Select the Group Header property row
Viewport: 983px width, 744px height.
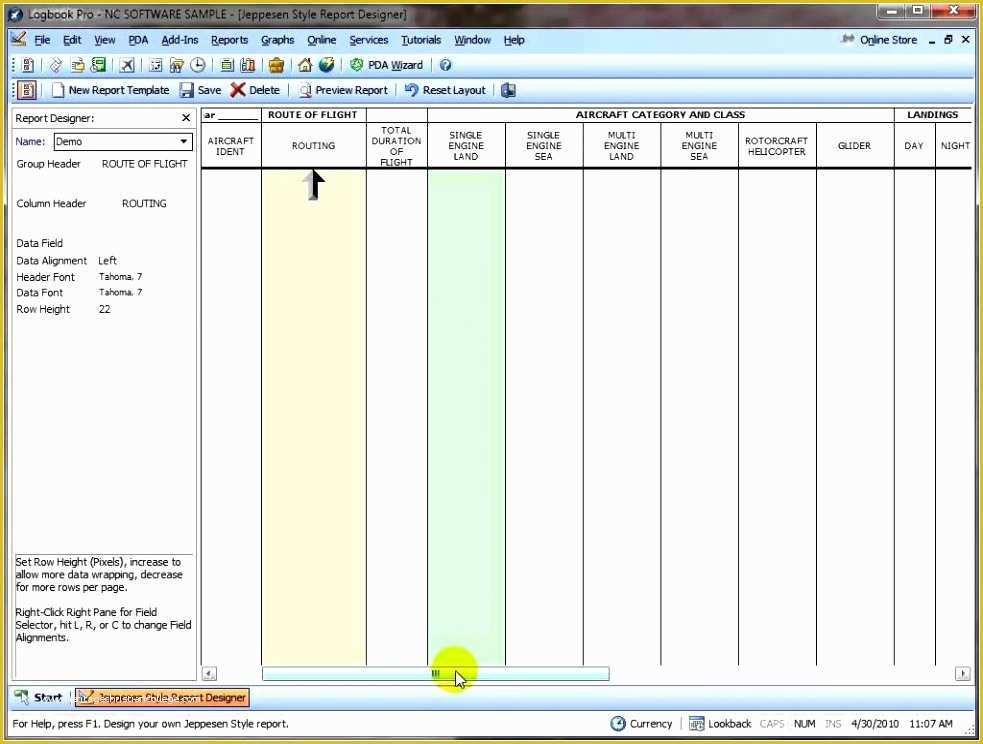click(x=102, y=164)
